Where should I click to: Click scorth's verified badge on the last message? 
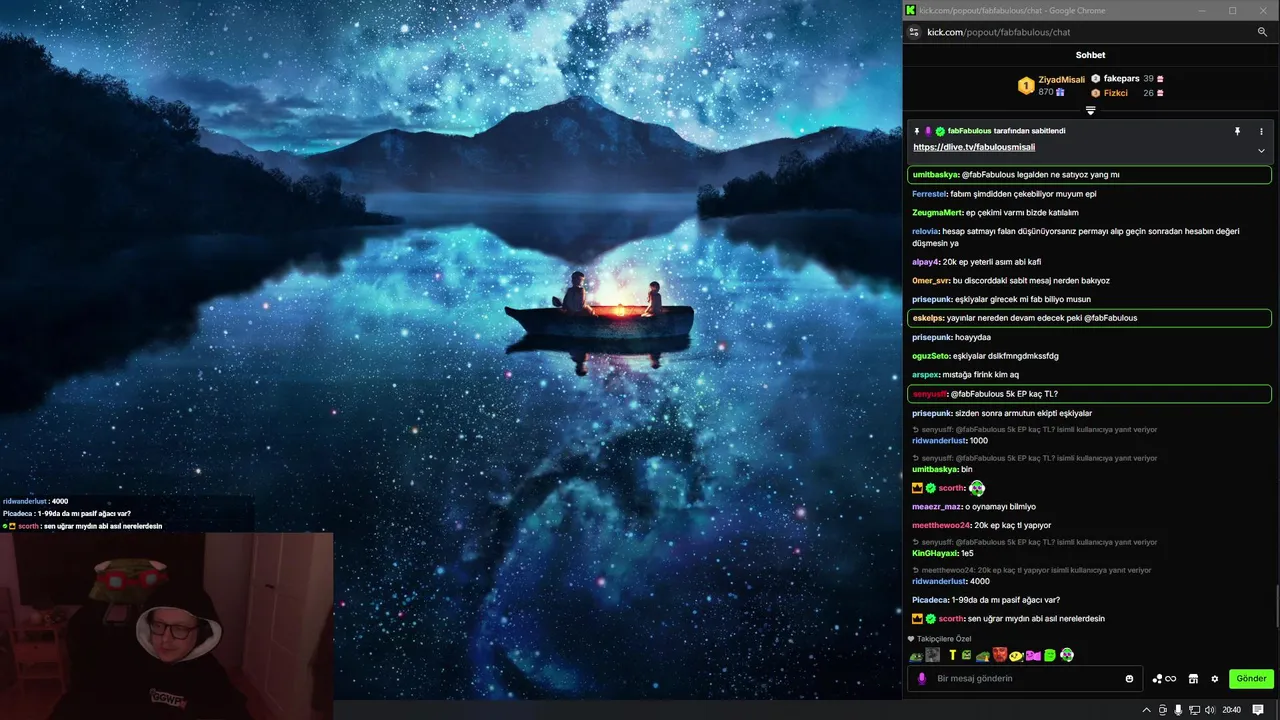(930, 619)
